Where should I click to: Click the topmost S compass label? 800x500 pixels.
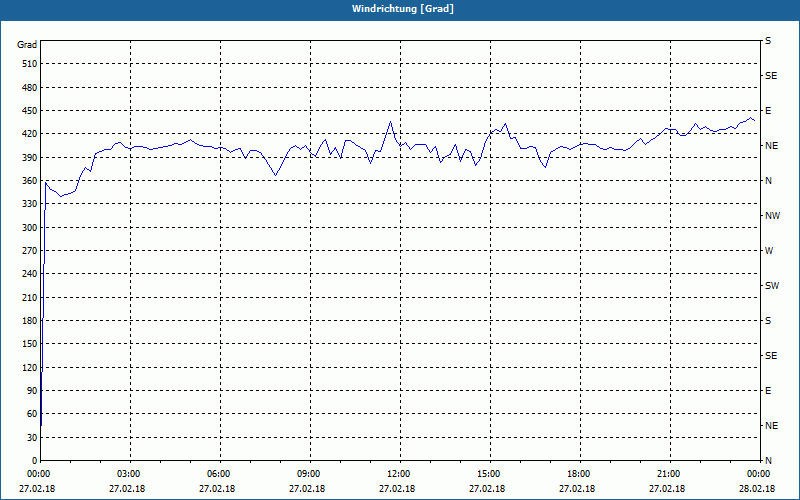pos(768,41)
